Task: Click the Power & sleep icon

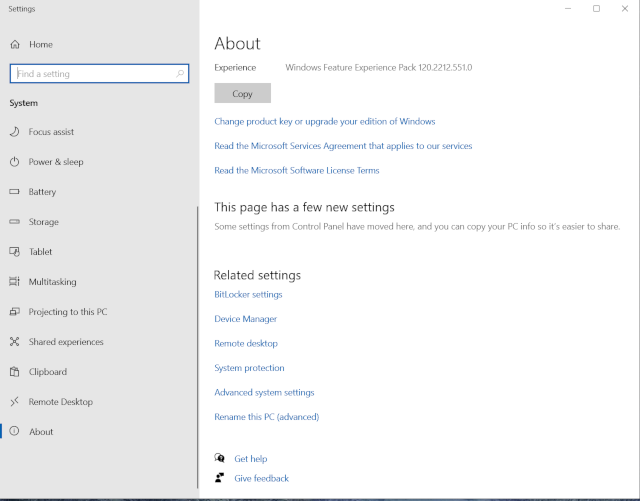Action: point(15,162)
